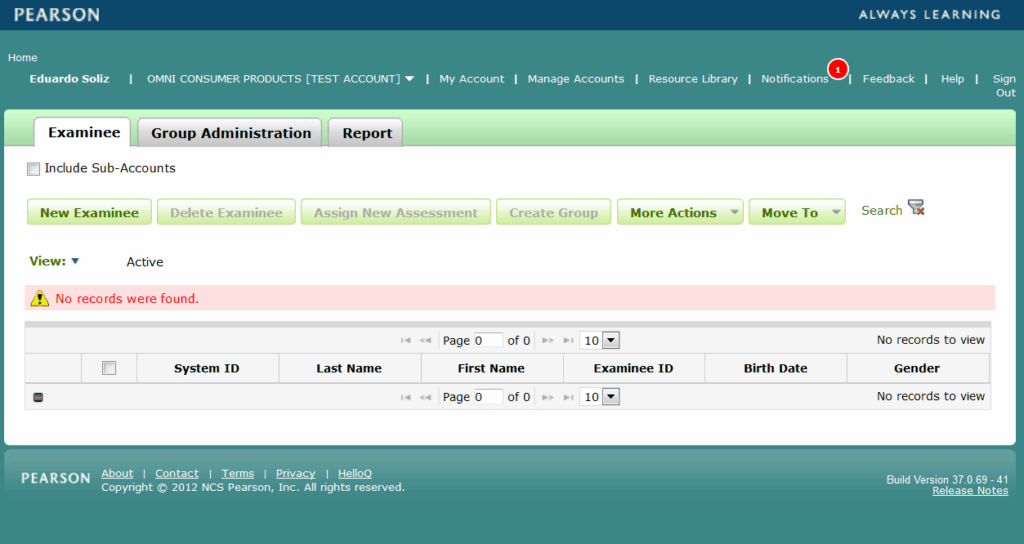Go to first page in bottom pager
Screen dimensions: 1024x544
[x=406, y=397]
